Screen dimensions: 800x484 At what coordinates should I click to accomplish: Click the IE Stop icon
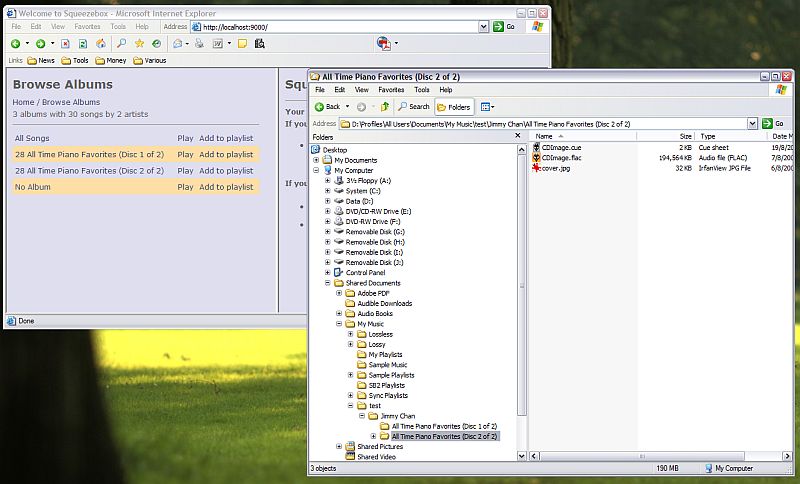[66, 44]
